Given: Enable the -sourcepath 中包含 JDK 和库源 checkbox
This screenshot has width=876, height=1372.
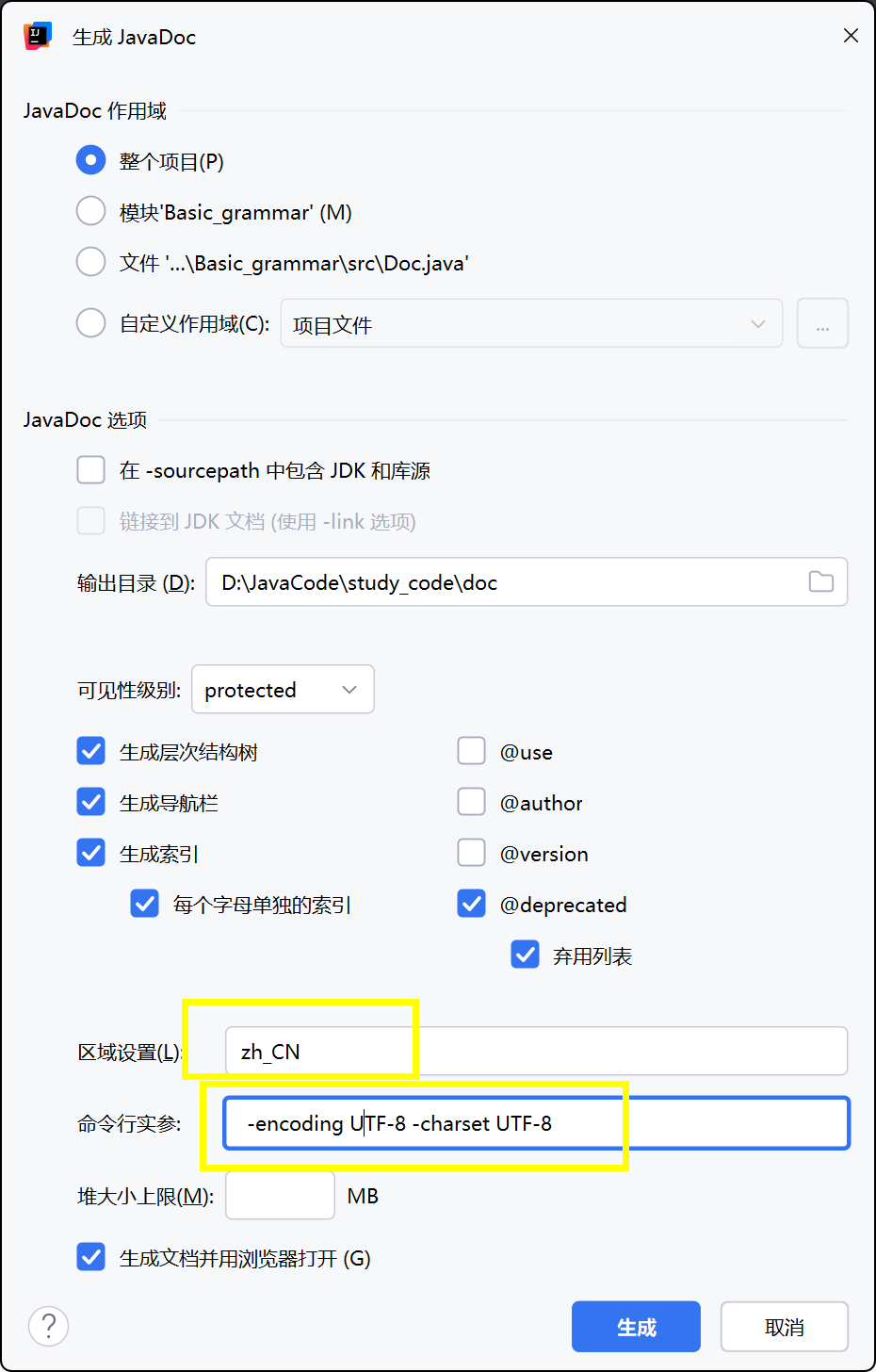Looking at the screenshot, I should [90, 469].
